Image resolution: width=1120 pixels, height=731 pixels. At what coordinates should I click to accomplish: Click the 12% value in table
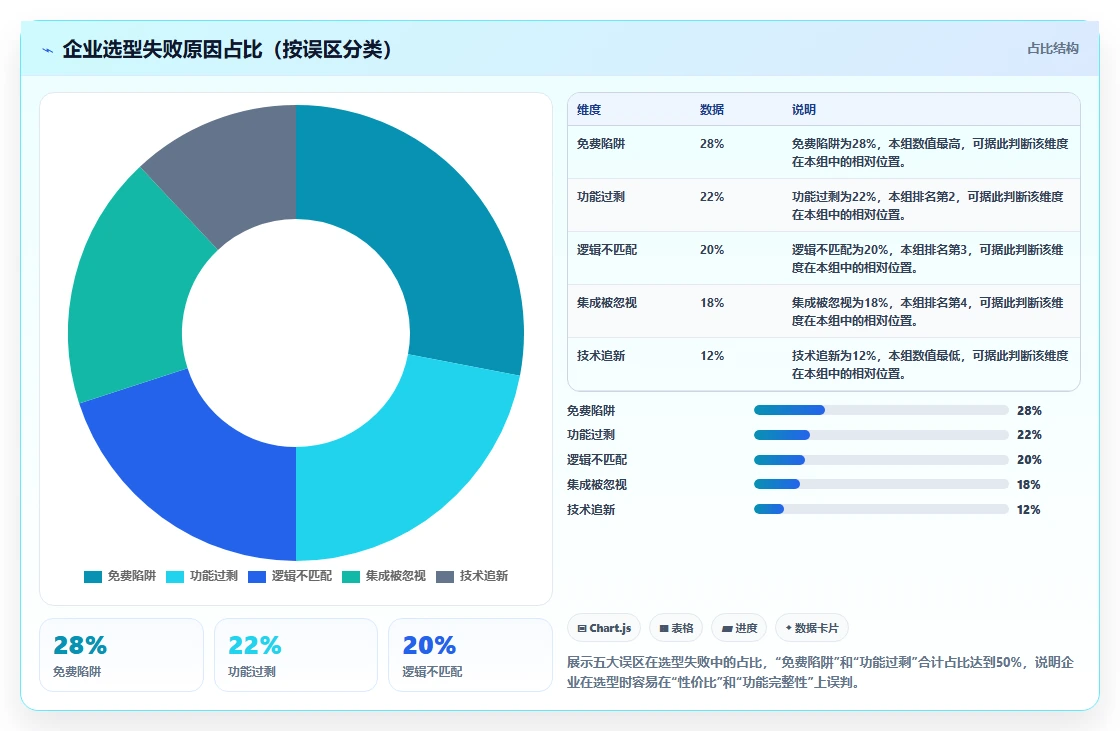click(711, 356)
